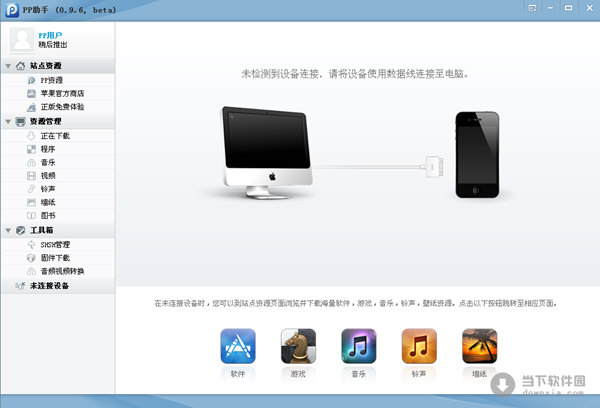
Task: Click the PP资源 sidebar icon
Action: coord(31,80)
